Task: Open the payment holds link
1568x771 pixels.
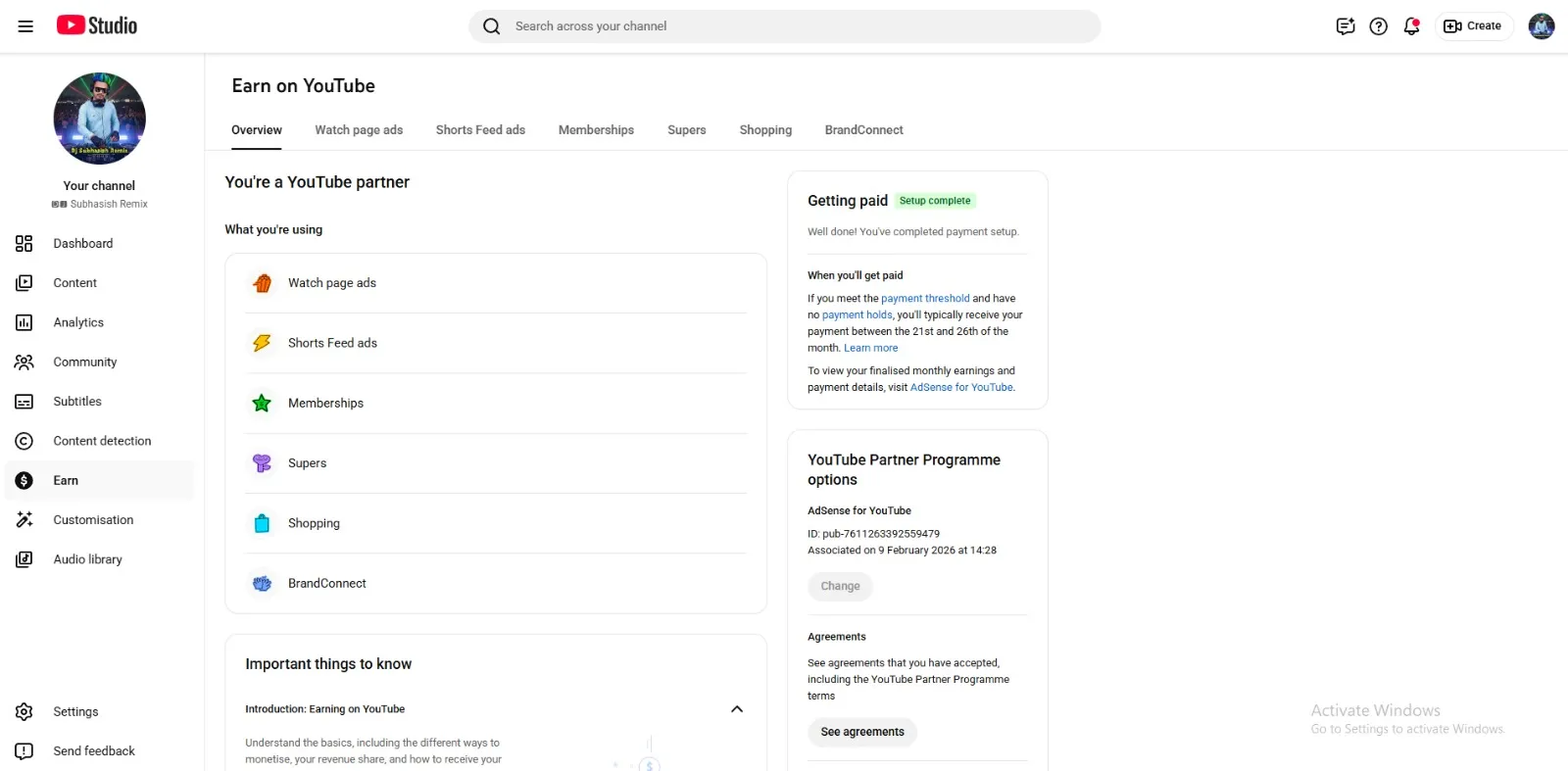Action: tap(857, 315)
